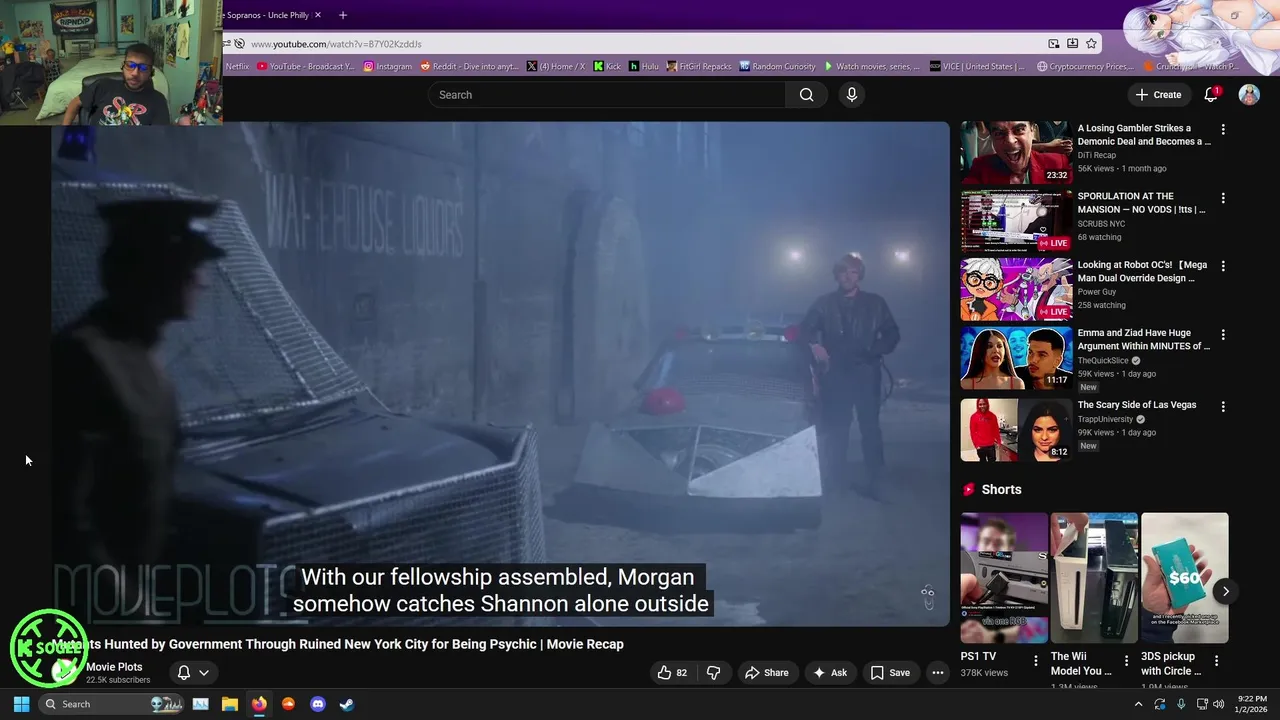Open the picture-in-picture icon in address bar
This screenshot has width=1280, height=720.
pos(1054,44)
